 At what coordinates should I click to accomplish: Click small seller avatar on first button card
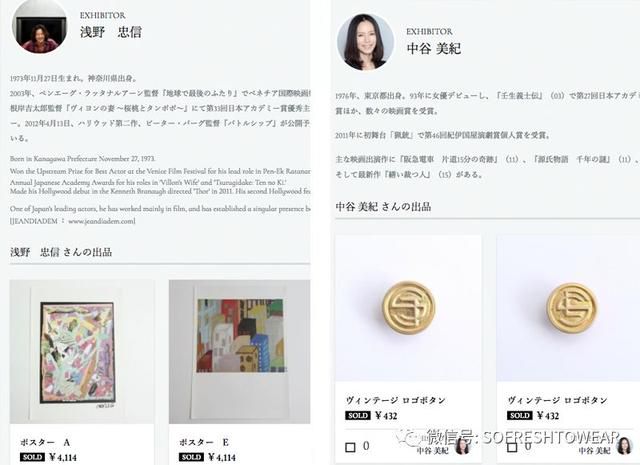[462, 445]
